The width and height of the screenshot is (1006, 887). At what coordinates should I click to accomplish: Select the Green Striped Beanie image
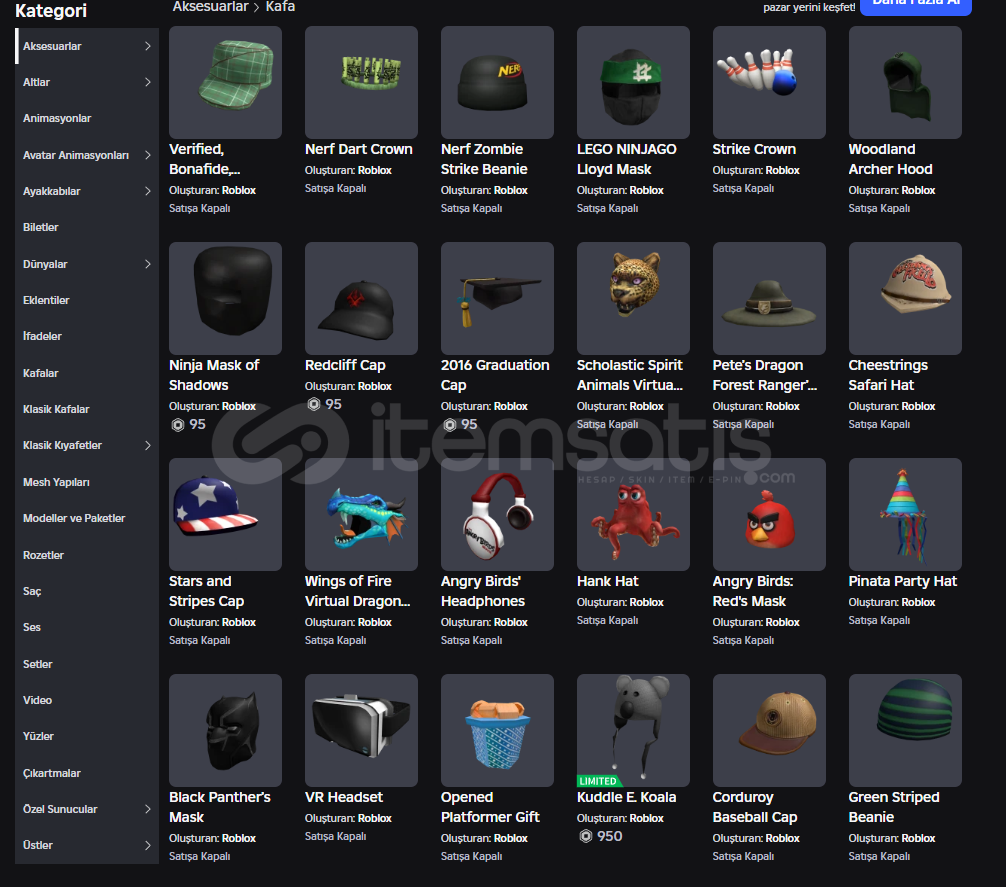coord(905,731)
